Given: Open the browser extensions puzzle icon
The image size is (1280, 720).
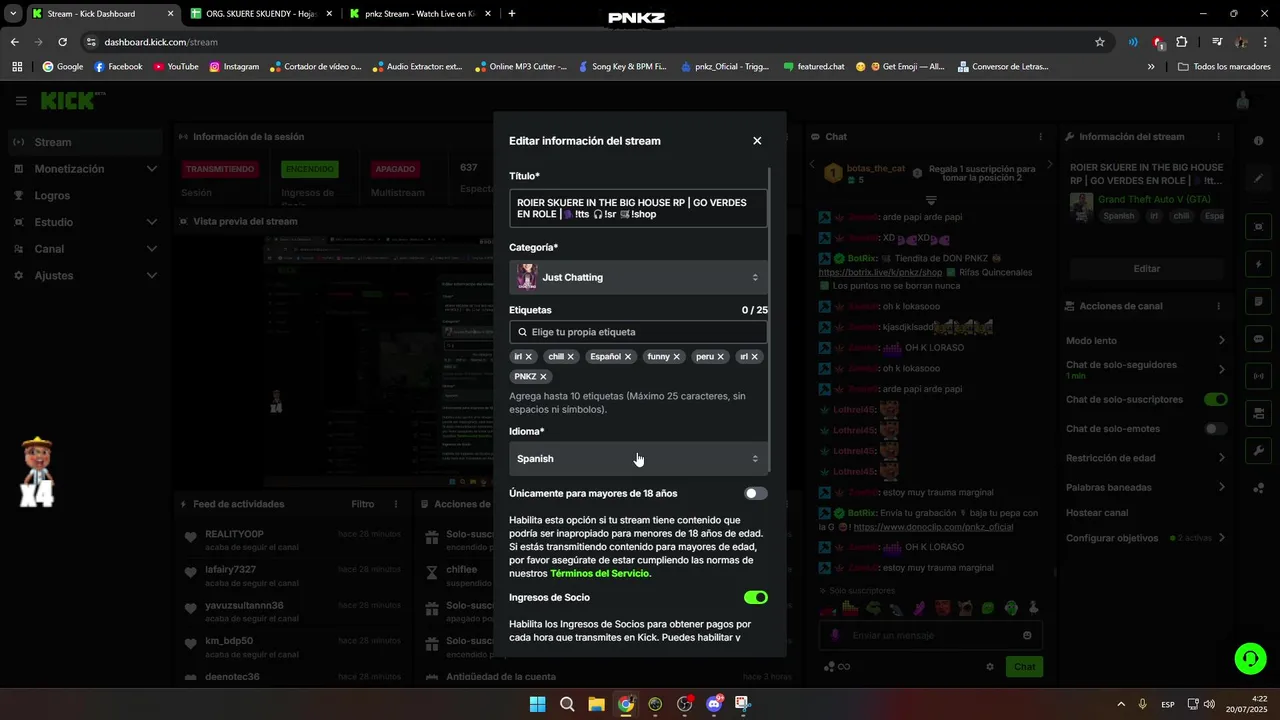Looking at the screenshot, I should coord(1182,42).
